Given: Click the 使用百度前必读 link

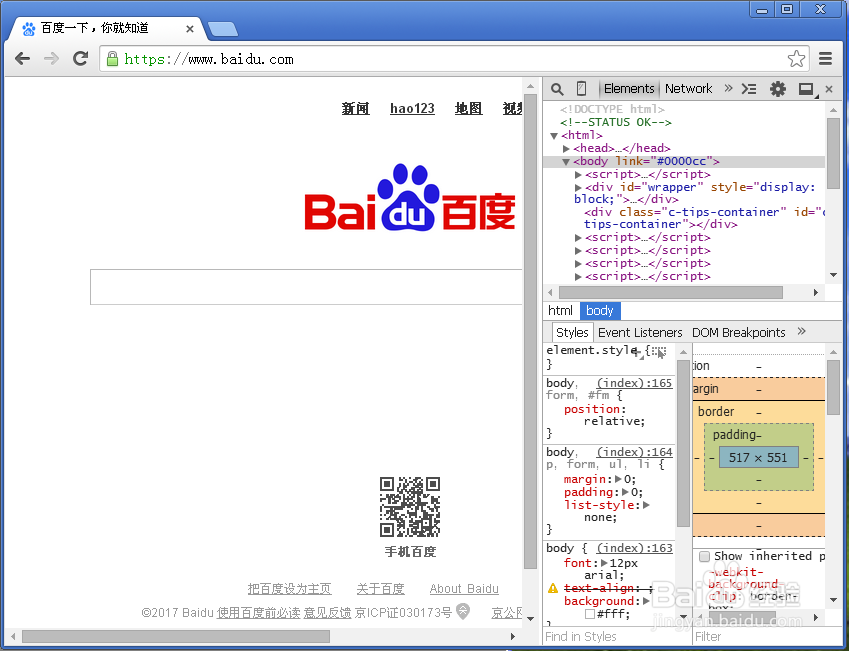Looking at the screenshot, I should click(x=258, y=613).
